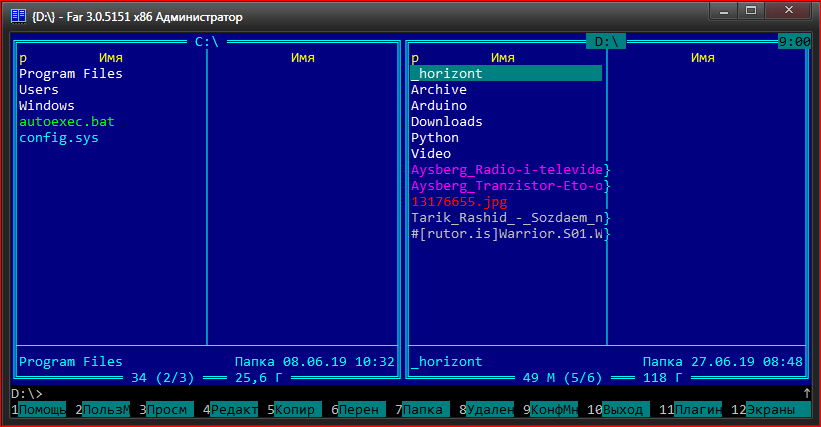This screenshot has height=427, width=821.
Task: Create folder with 7 Папка key
Action: 424,410
